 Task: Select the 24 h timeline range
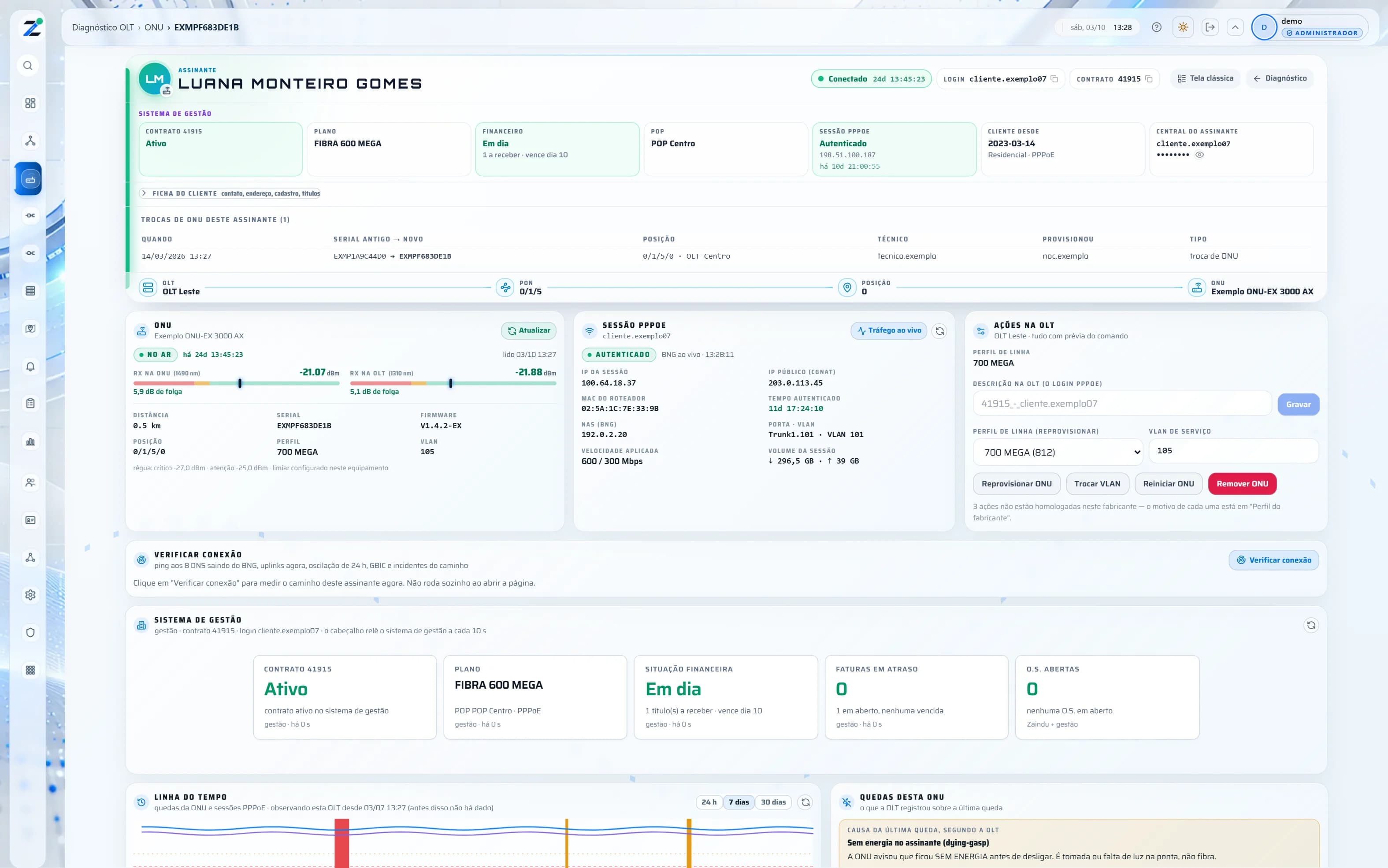709,802
